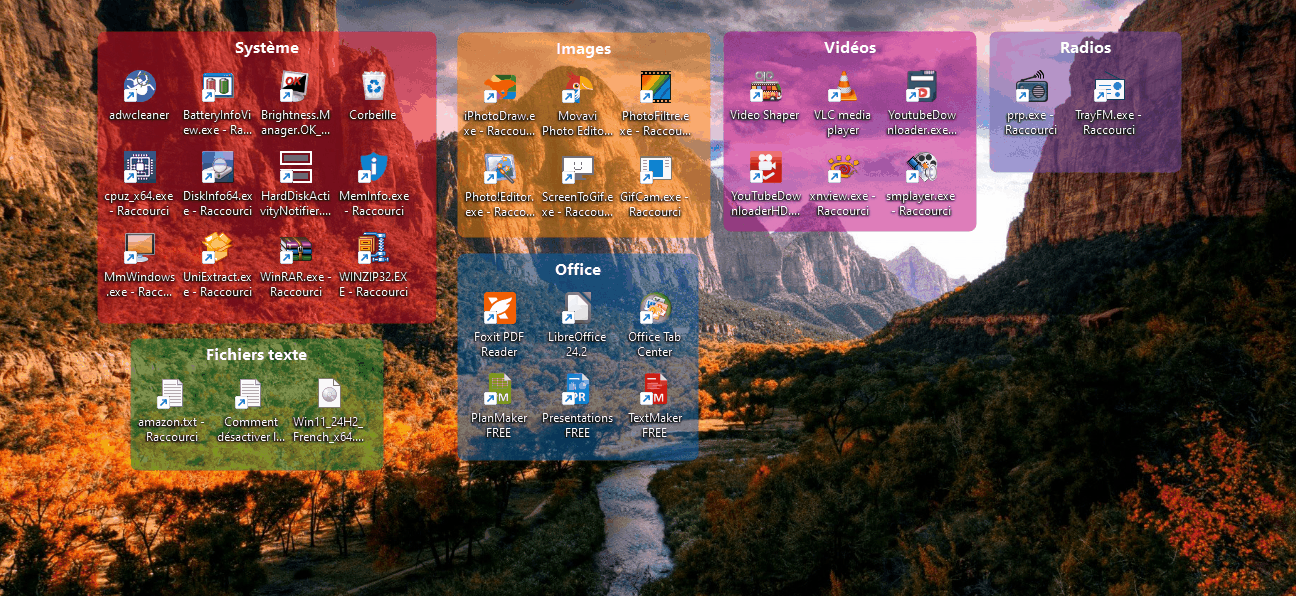Launch the BatteryInfoView.exe shortcut
Image resolution: width=1296 pixels, height=596 pixels.
point(217,86)
